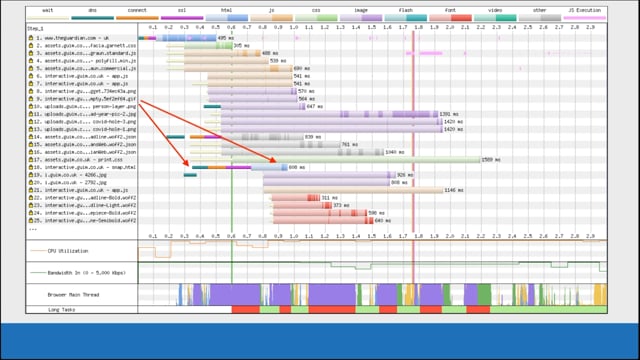Click the lock icon beside polyfill.min.js request
640x360 pixels.
pos(31,61)
